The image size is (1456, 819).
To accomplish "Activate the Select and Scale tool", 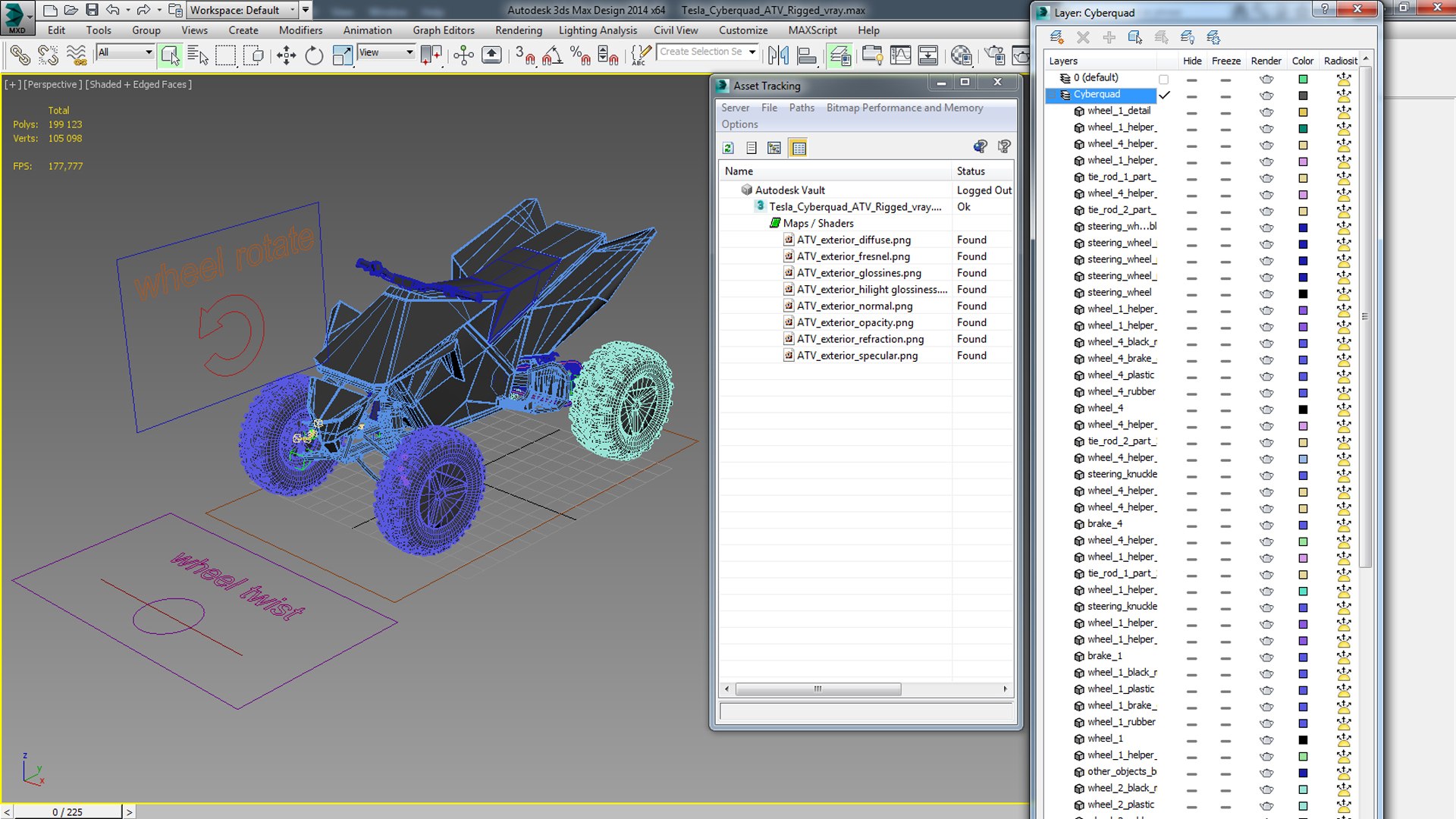I will pyautogui.click(x=342, y=55).
